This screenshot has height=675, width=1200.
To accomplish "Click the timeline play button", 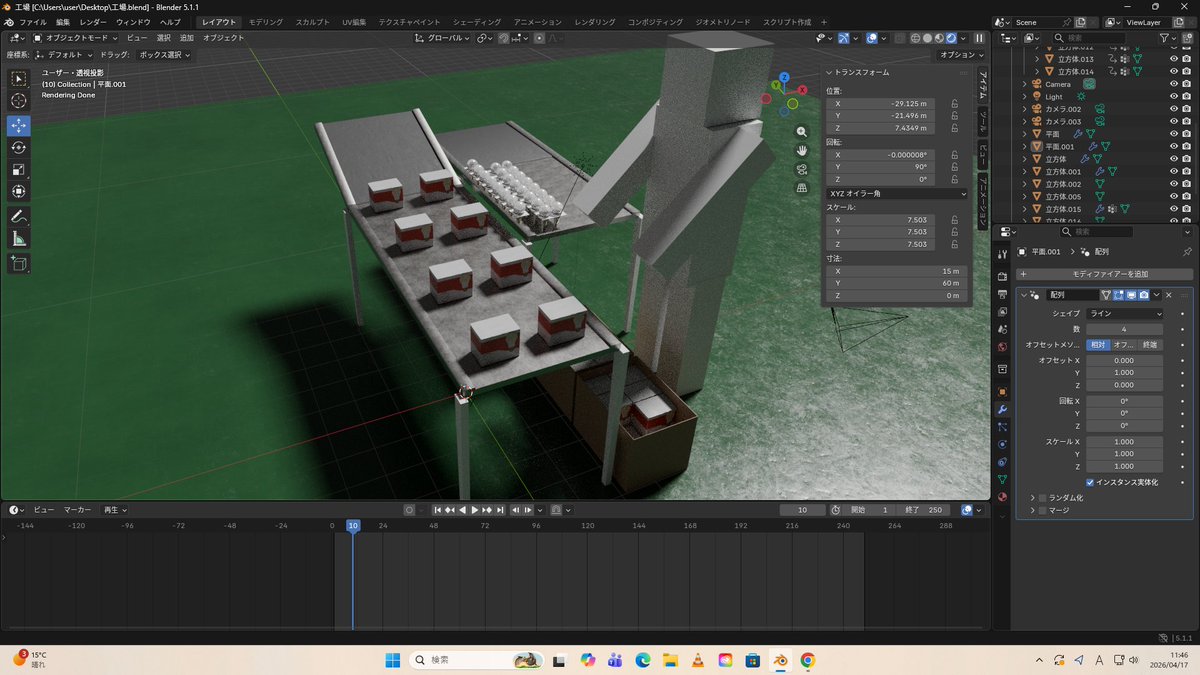I will [475, 510].
